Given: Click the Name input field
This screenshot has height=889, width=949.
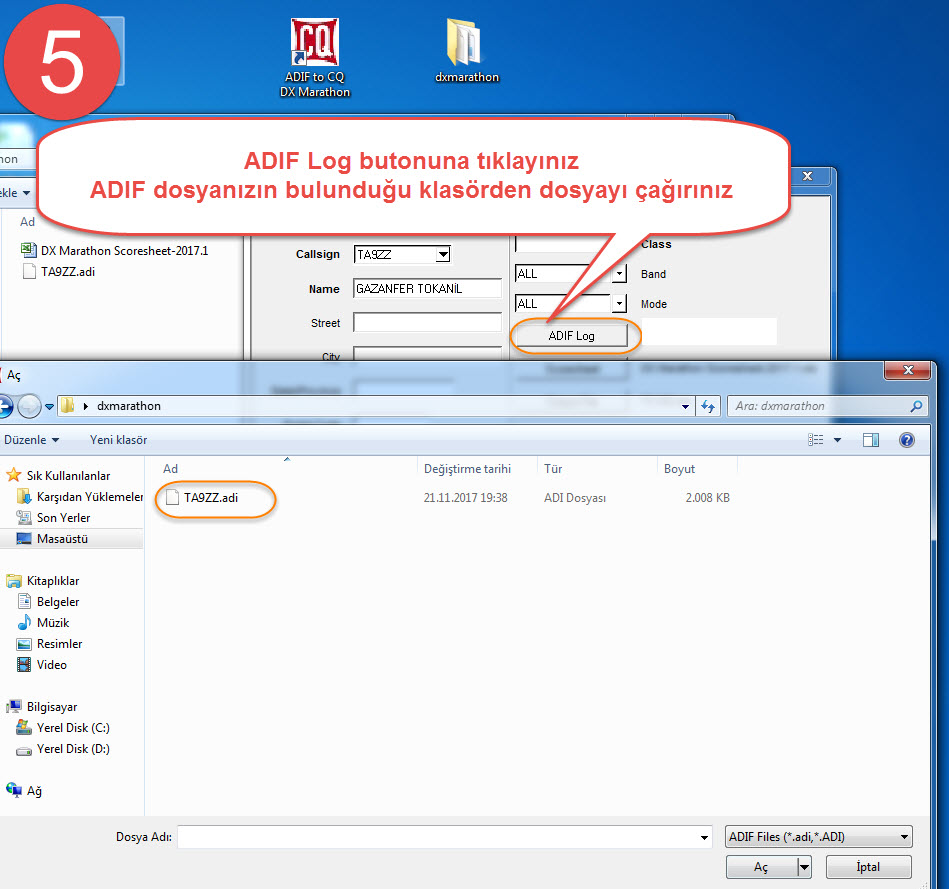Looking at the screenshot, I should click(427, 289).
